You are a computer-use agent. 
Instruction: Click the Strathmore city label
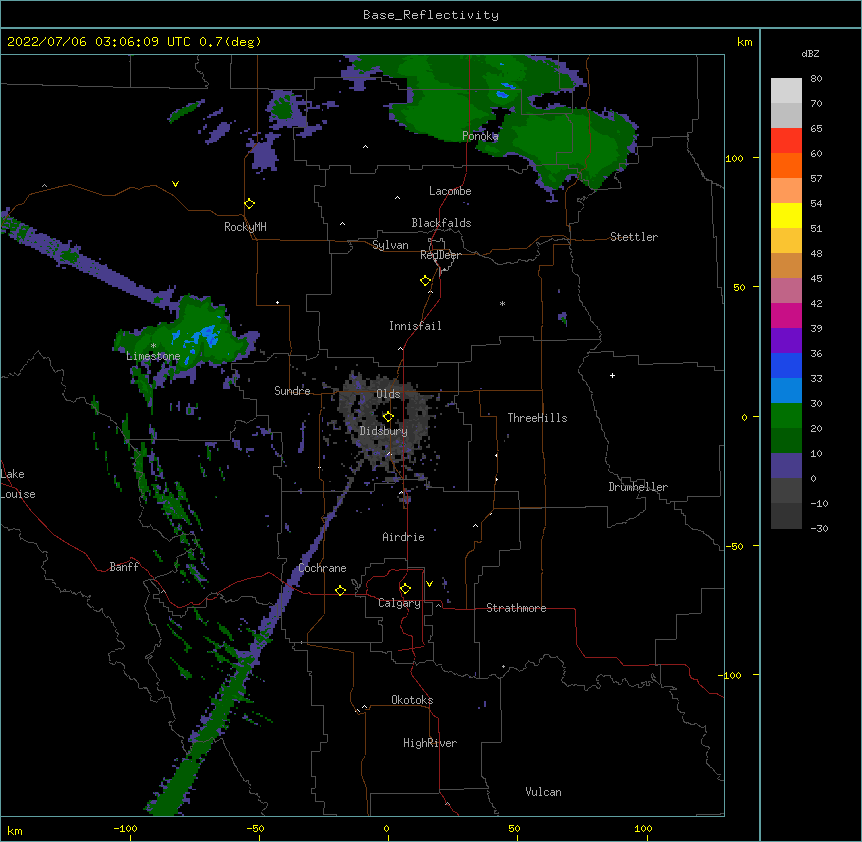(516, 608)
